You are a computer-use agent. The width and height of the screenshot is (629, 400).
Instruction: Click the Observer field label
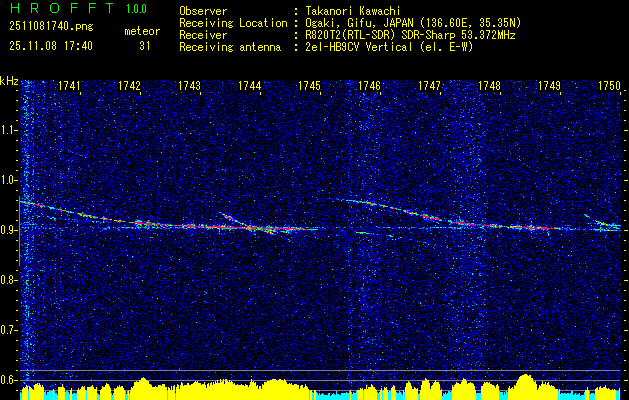[x=203, y=11]
